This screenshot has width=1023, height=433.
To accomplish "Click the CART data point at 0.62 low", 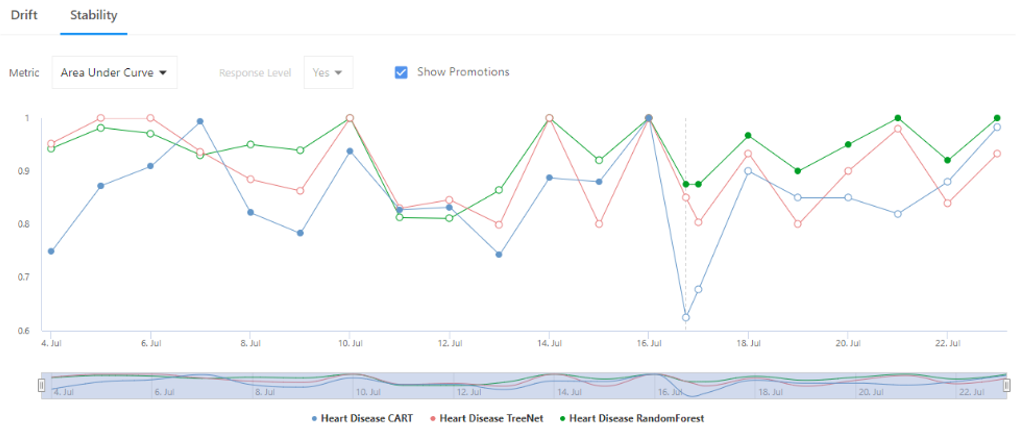I will [686, 318].
